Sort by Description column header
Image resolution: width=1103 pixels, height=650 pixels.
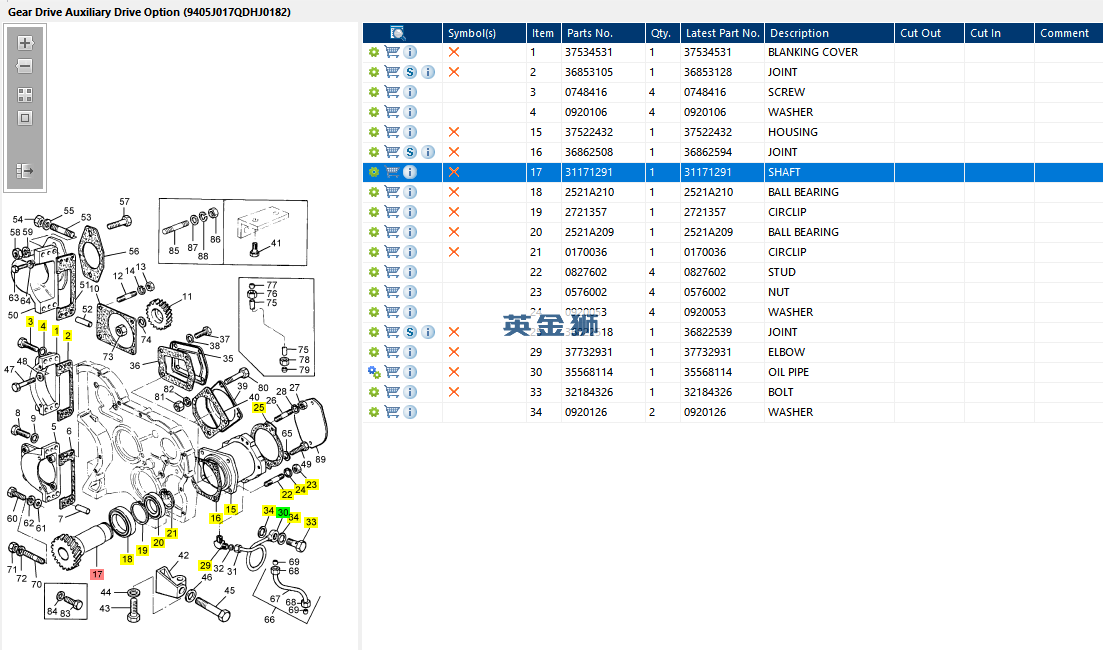click(829, 33)
